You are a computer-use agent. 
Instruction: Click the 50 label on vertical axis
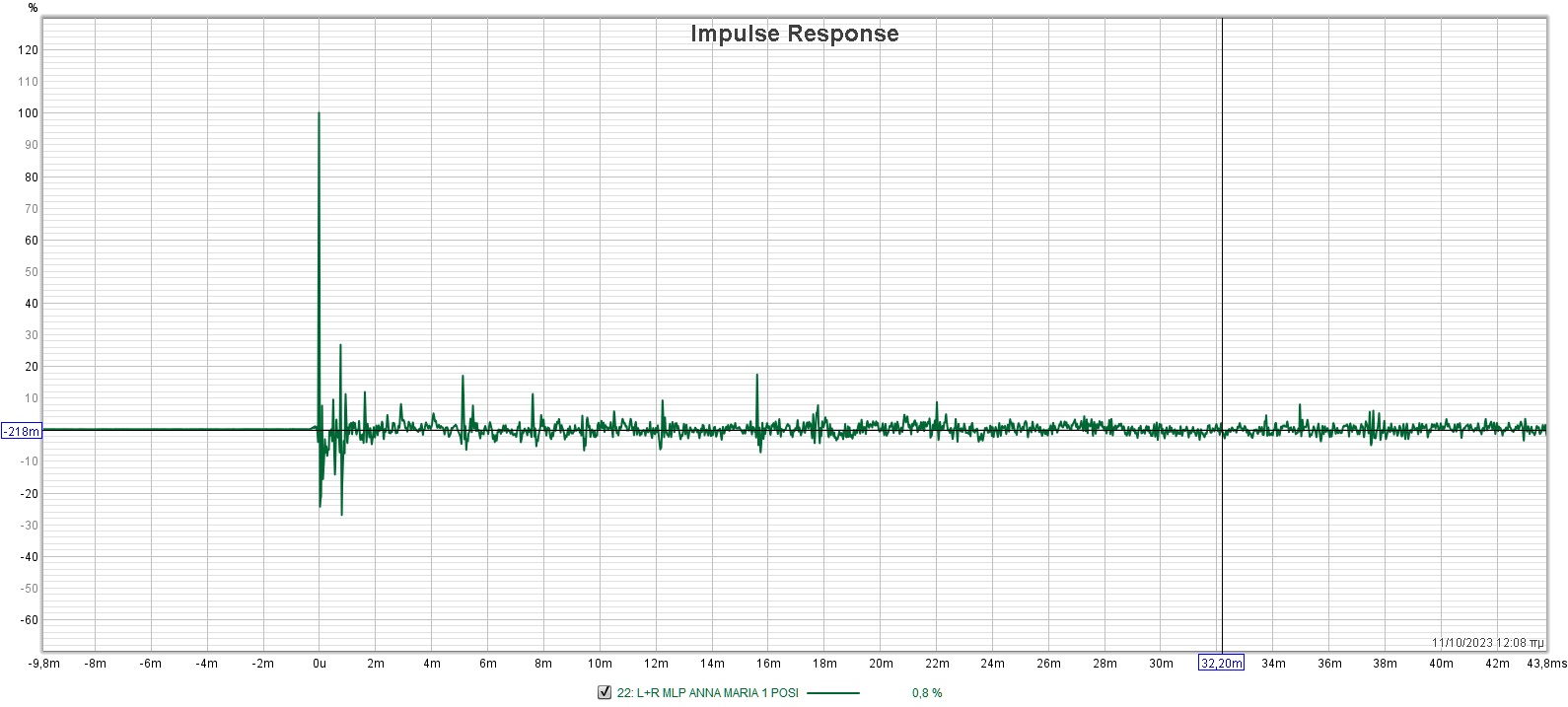coord(31,272)
